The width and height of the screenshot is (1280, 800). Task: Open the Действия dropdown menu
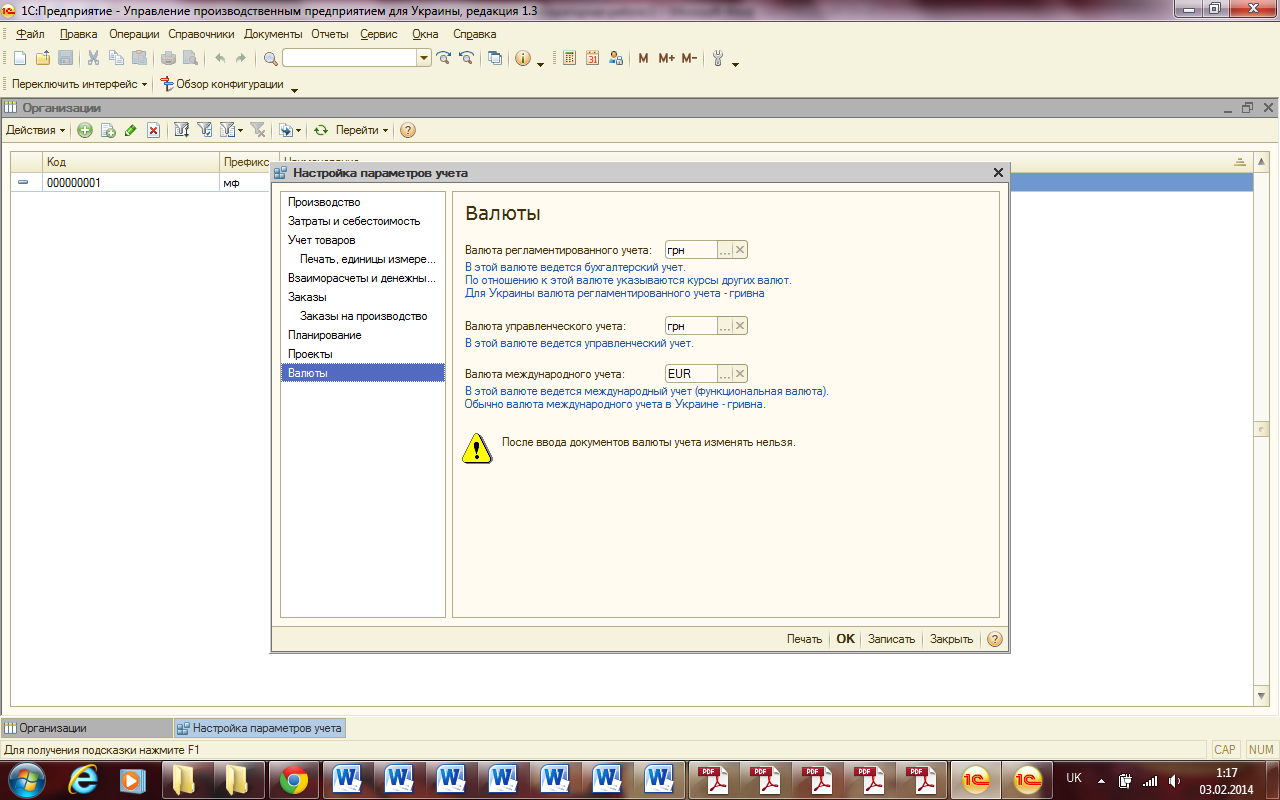36,130
